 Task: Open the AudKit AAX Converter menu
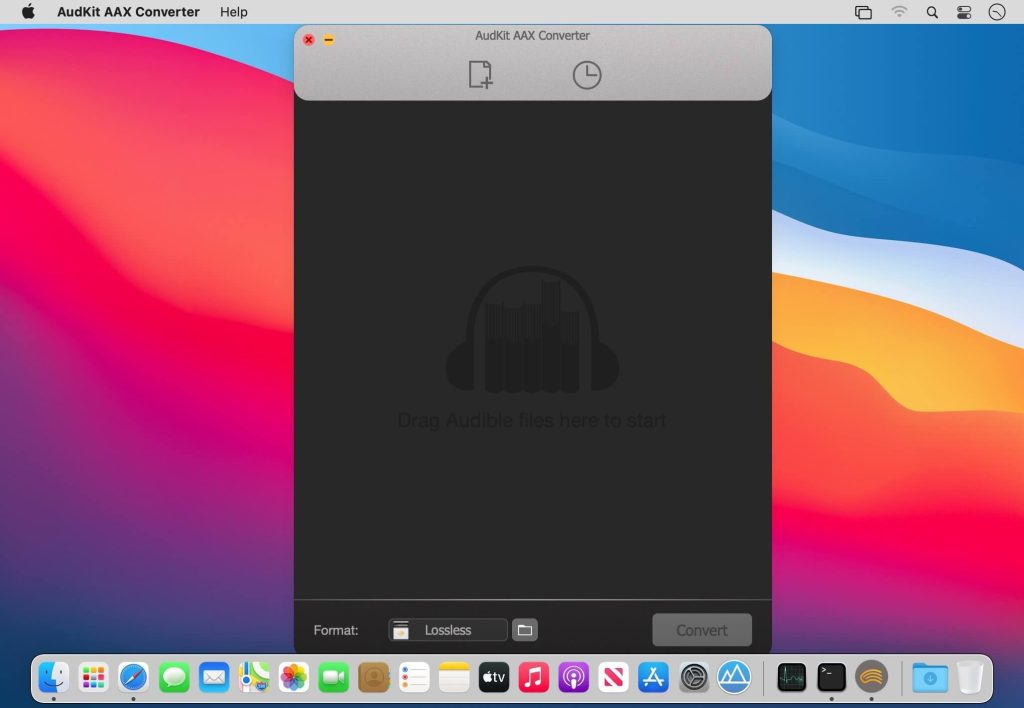click(128, 12)
